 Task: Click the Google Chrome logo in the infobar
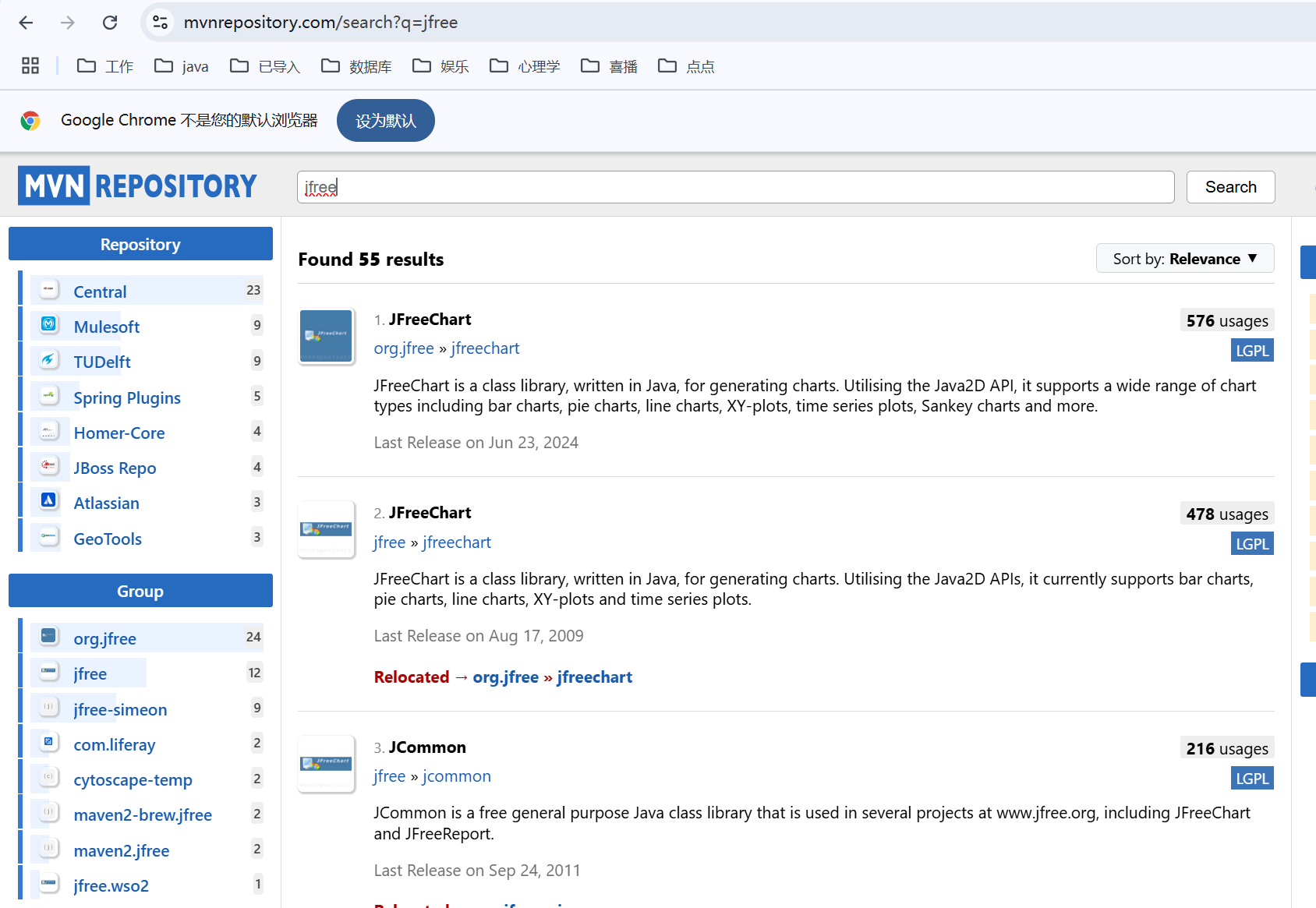coord(30,121)
